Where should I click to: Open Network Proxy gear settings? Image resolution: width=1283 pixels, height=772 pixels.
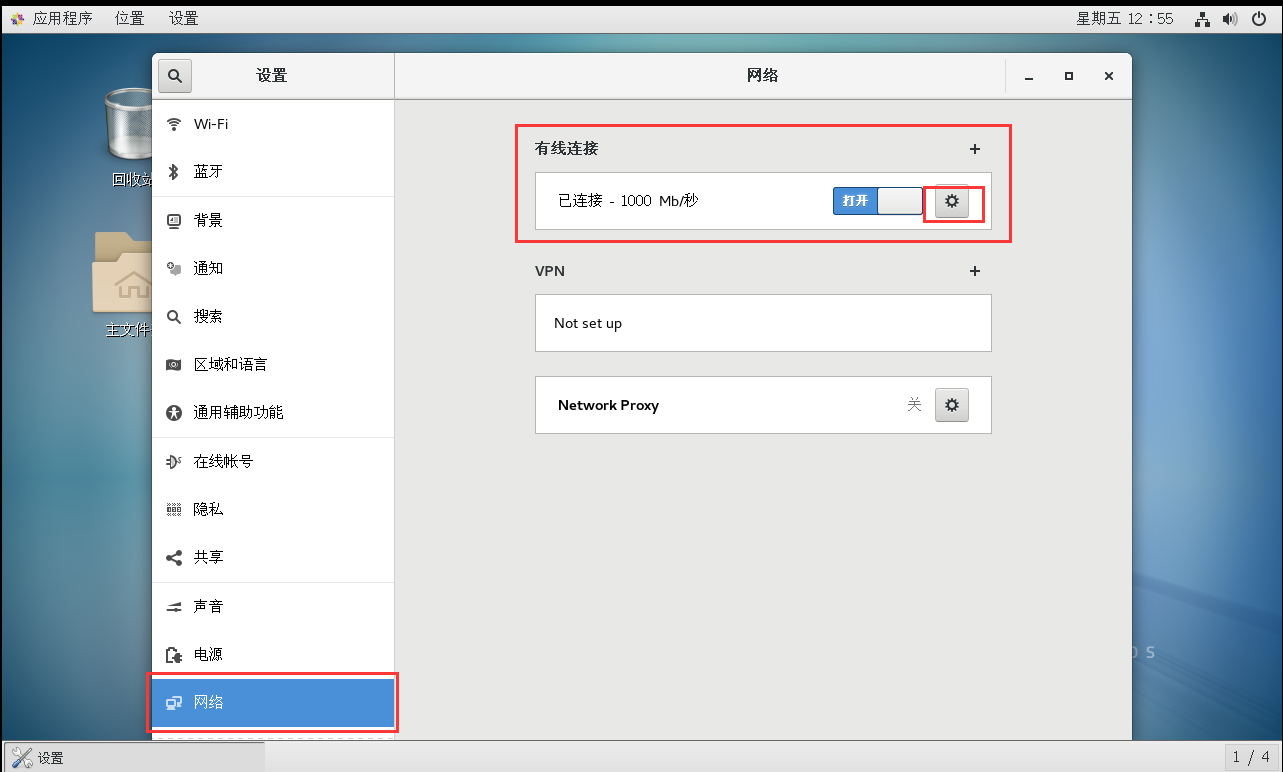tap(952, 405)
